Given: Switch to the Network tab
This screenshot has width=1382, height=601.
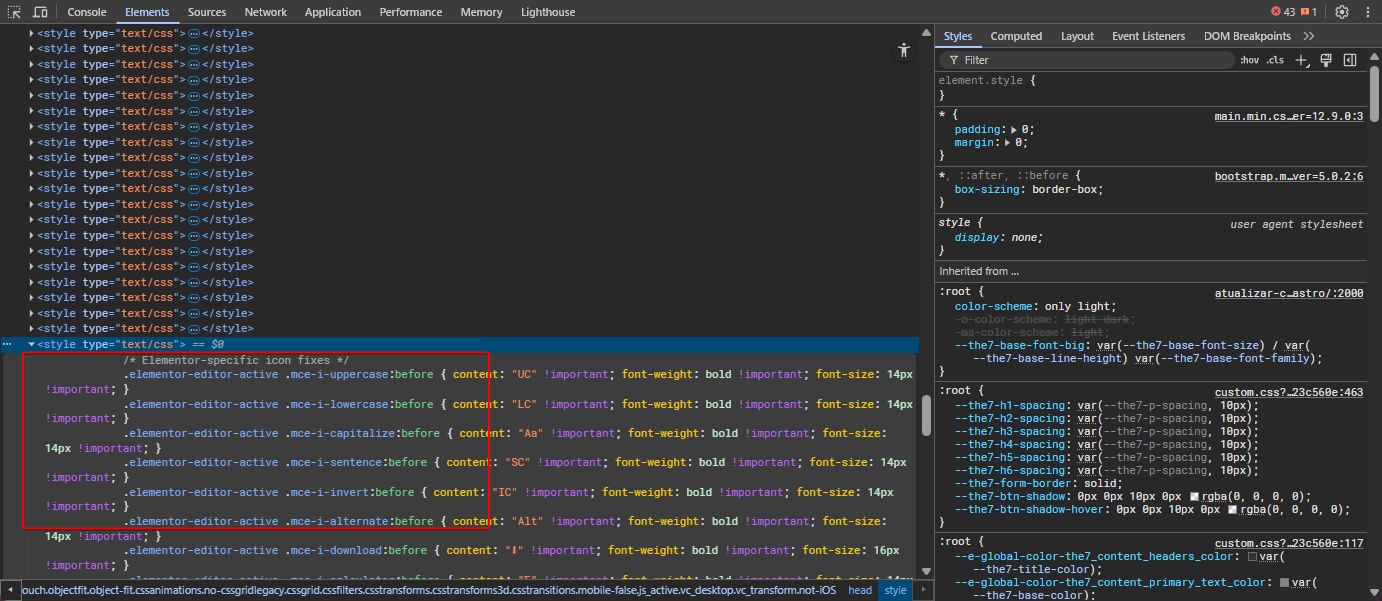Looking at the screenshot, I should [265, 12].
